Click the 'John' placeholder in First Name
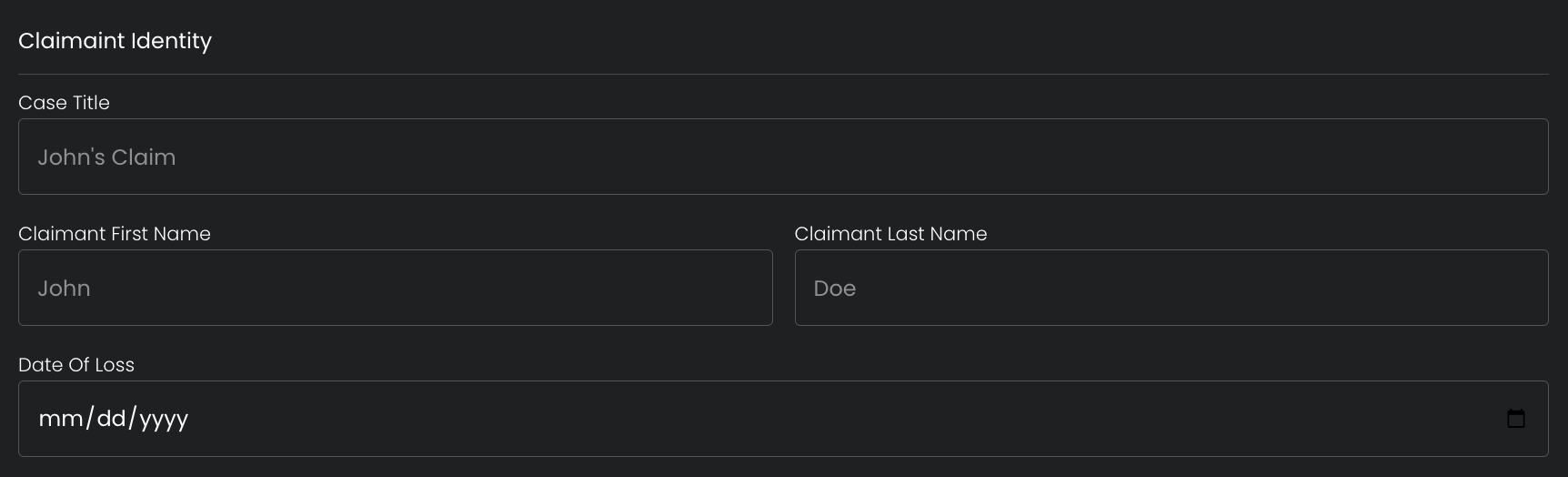This screenshot has height=477, width=1568. 64,289
